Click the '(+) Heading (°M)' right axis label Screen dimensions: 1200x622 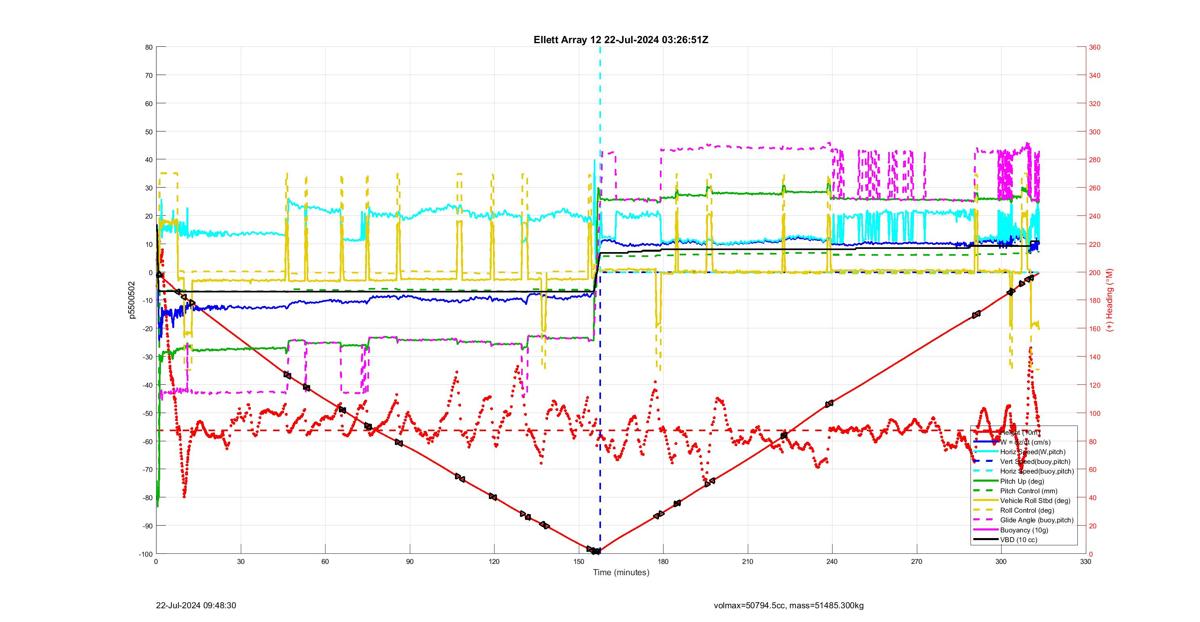click(x=1109, y=300)
